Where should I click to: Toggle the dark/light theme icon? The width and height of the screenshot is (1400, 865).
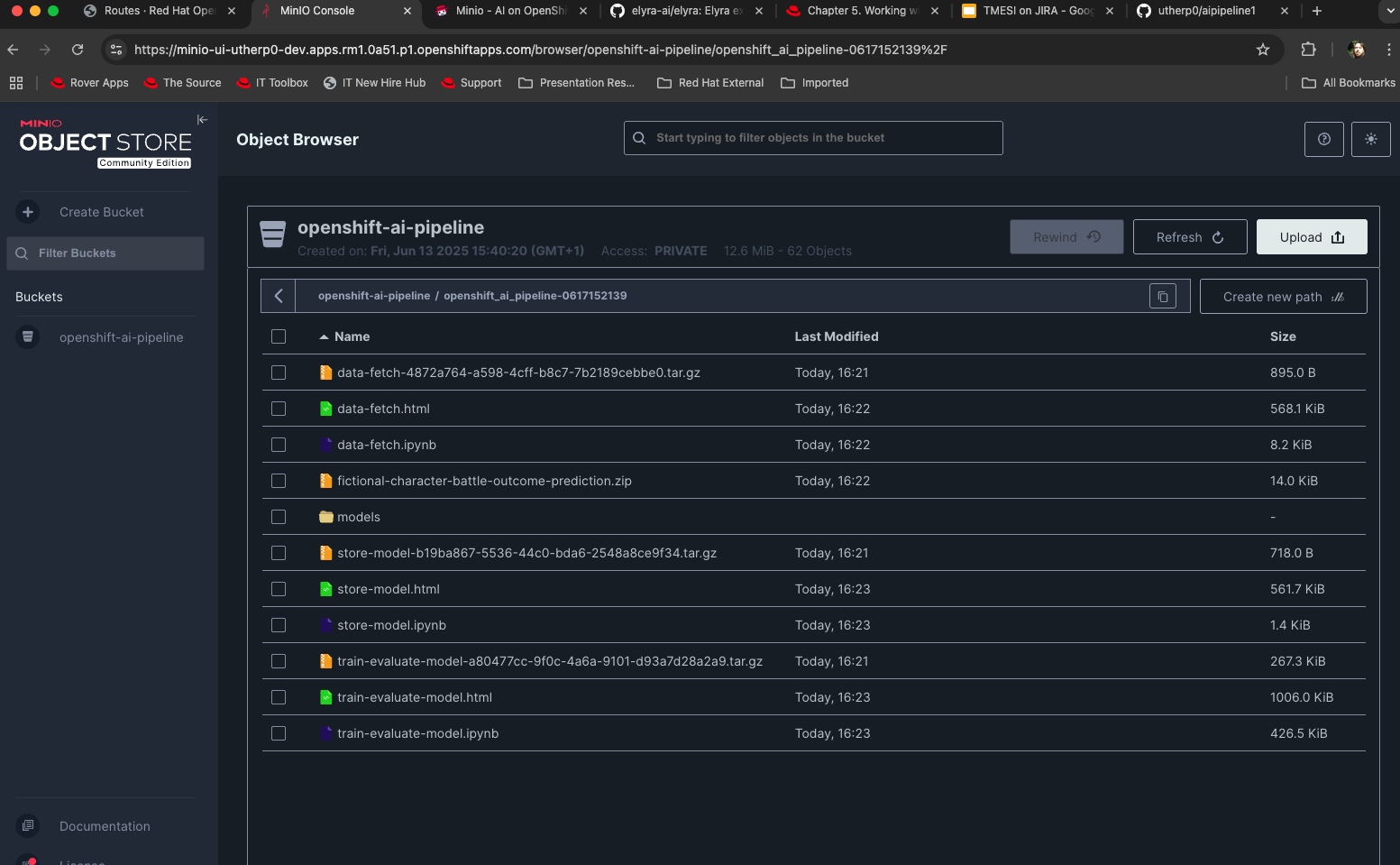(1370, 139)
